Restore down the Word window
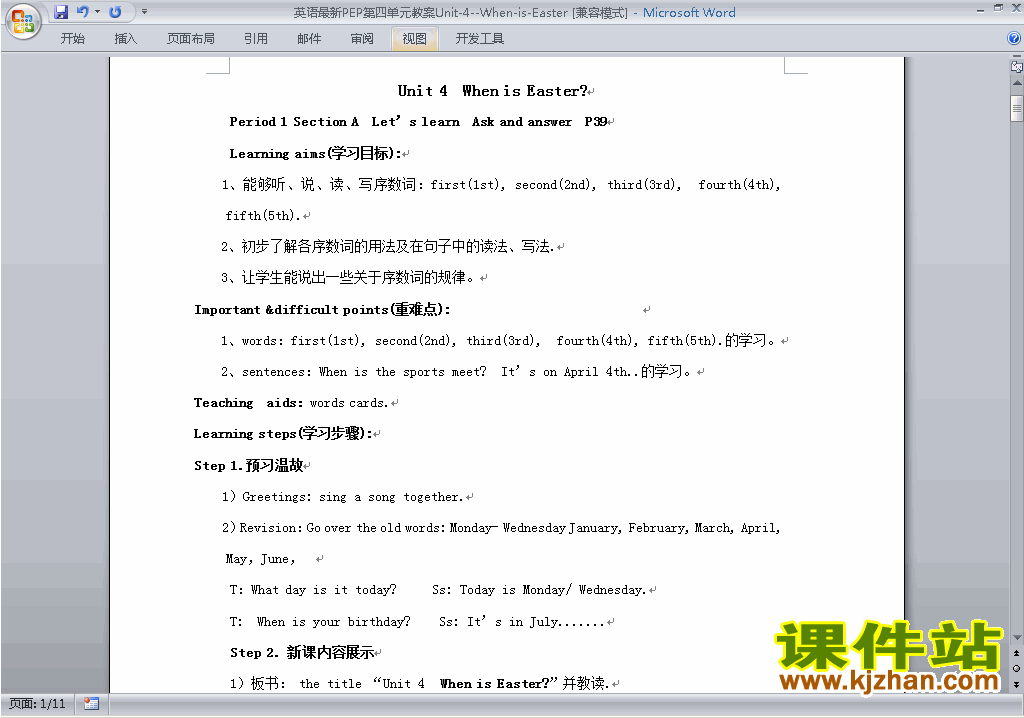1024x718 pixels. [998, 8]
